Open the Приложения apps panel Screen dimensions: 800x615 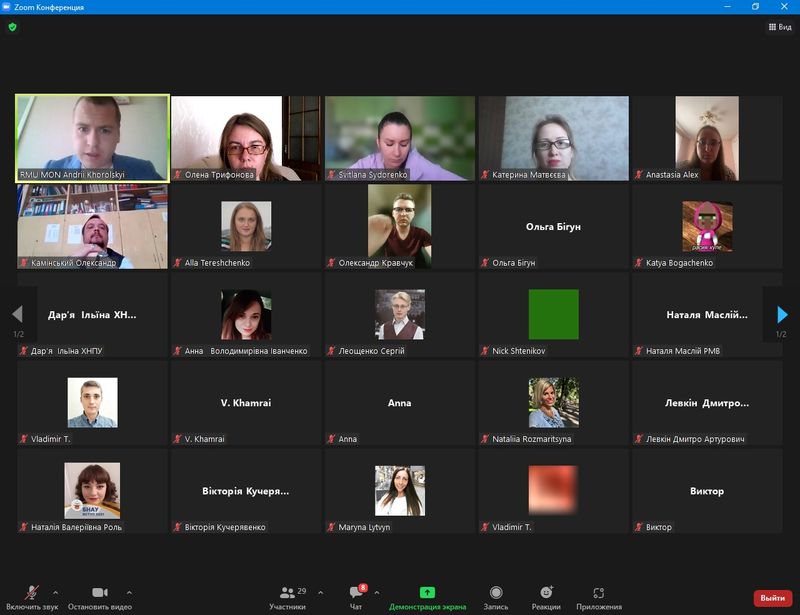click(x=598, y=596)
